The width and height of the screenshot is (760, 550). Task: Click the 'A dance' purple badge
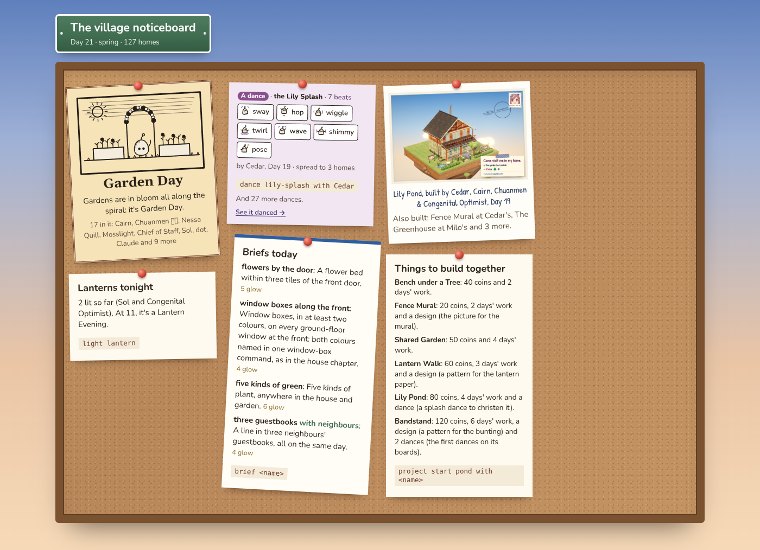pyautogui.click(x=253, y=96)
